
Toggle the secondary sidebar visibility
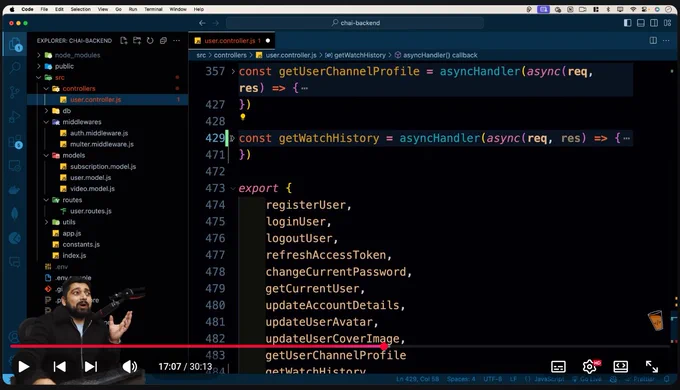tap(654, 23)
